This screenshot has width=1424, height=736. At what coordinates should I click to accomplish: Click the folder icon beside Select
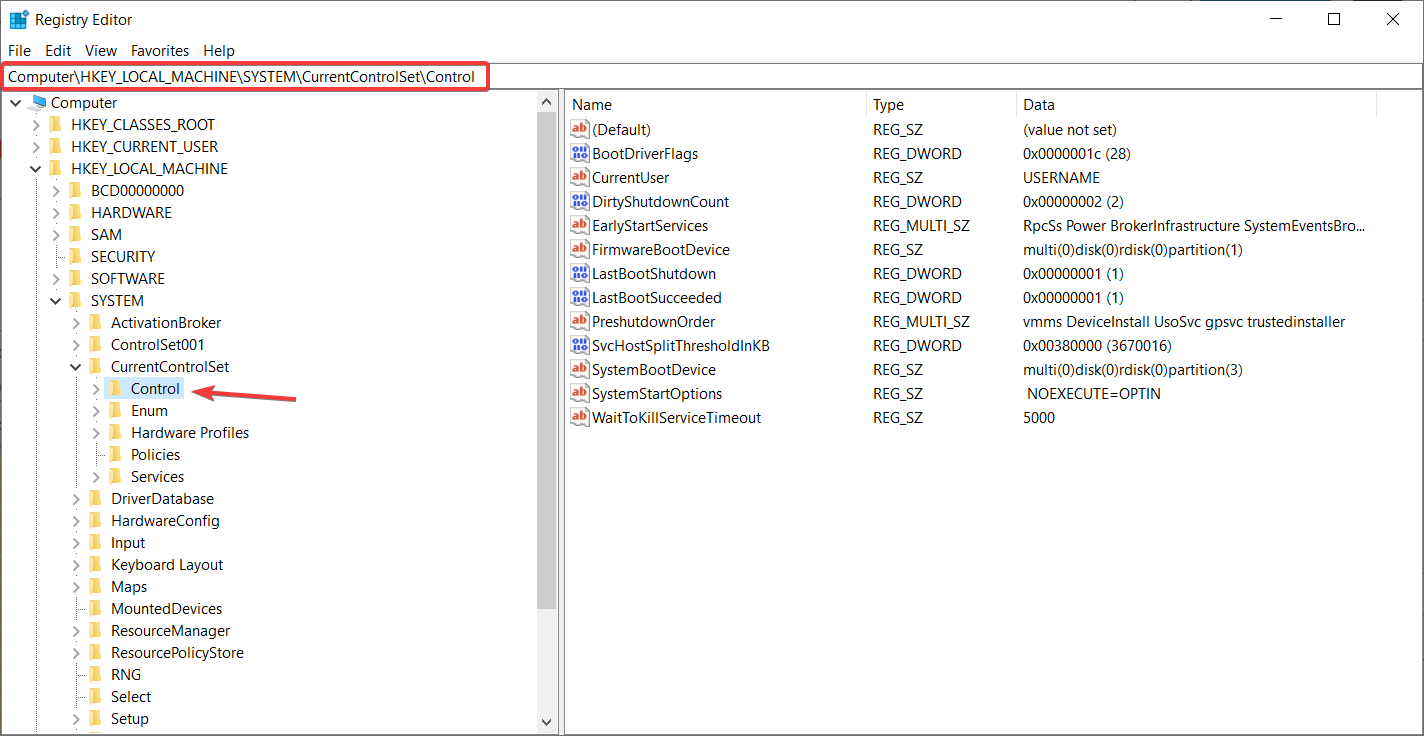[x=97, y=696]
